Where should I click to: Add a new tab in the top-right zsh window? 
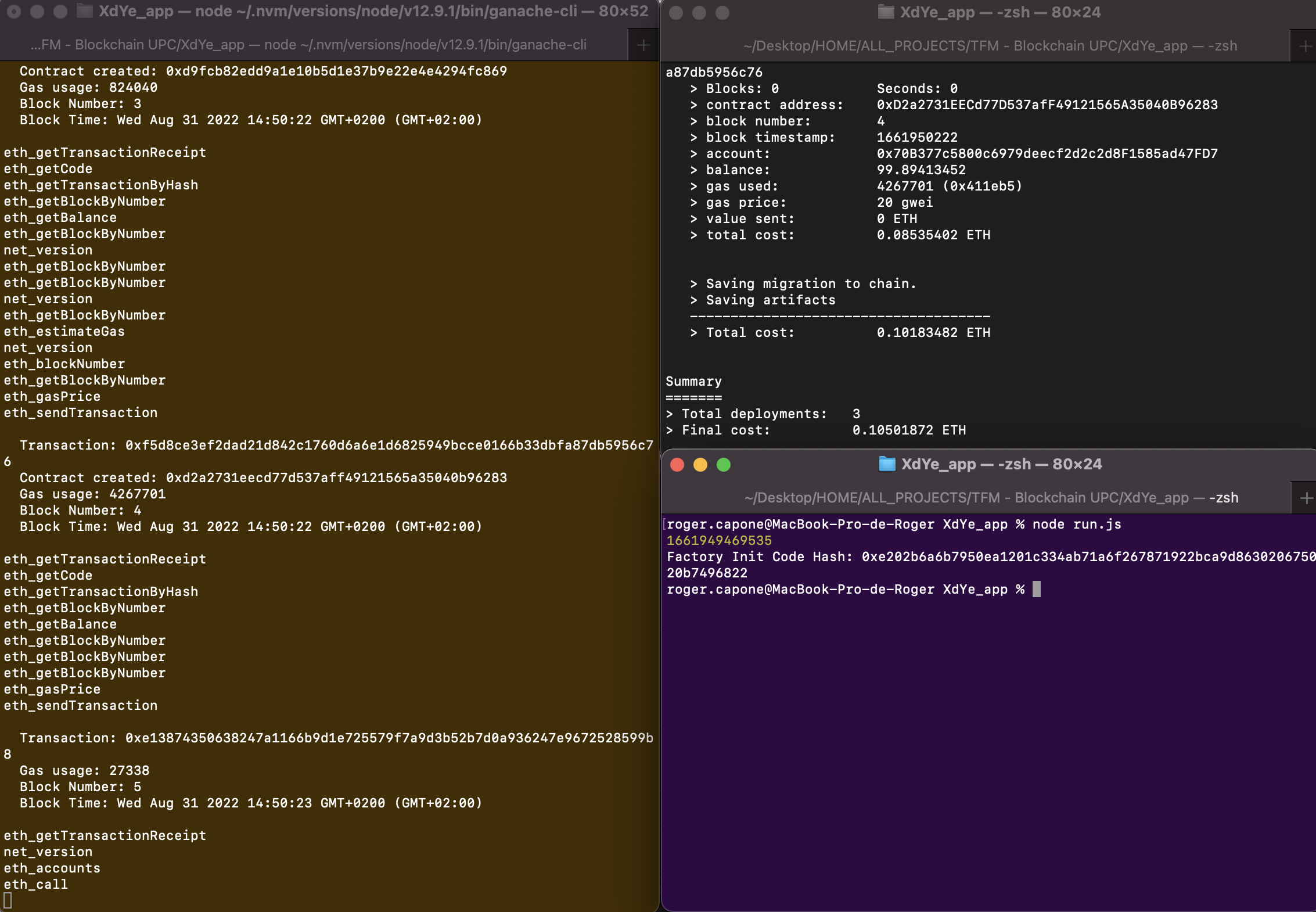click(1305, 46)
